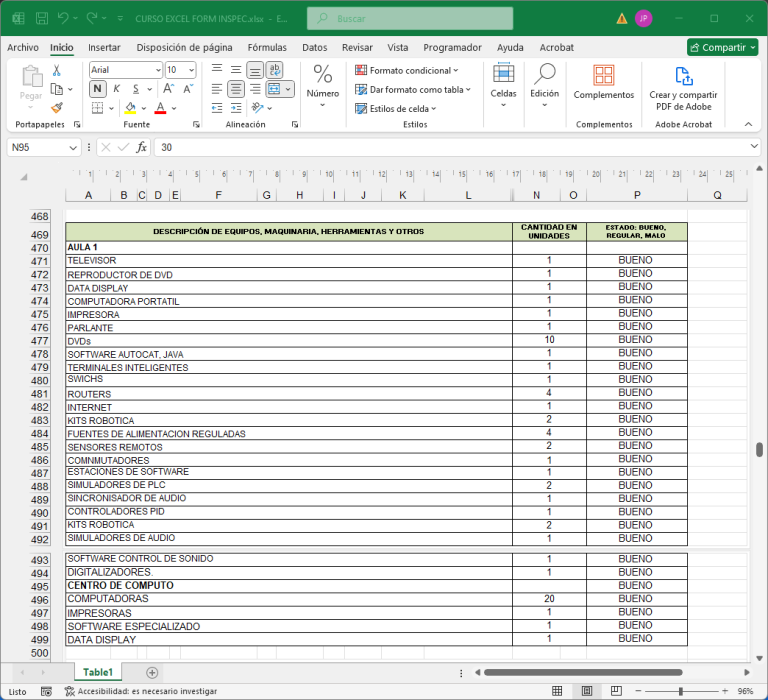Screen dimensions: 768x700
Task: Select the Table1 sheet tab
Action: click(98, 672)
